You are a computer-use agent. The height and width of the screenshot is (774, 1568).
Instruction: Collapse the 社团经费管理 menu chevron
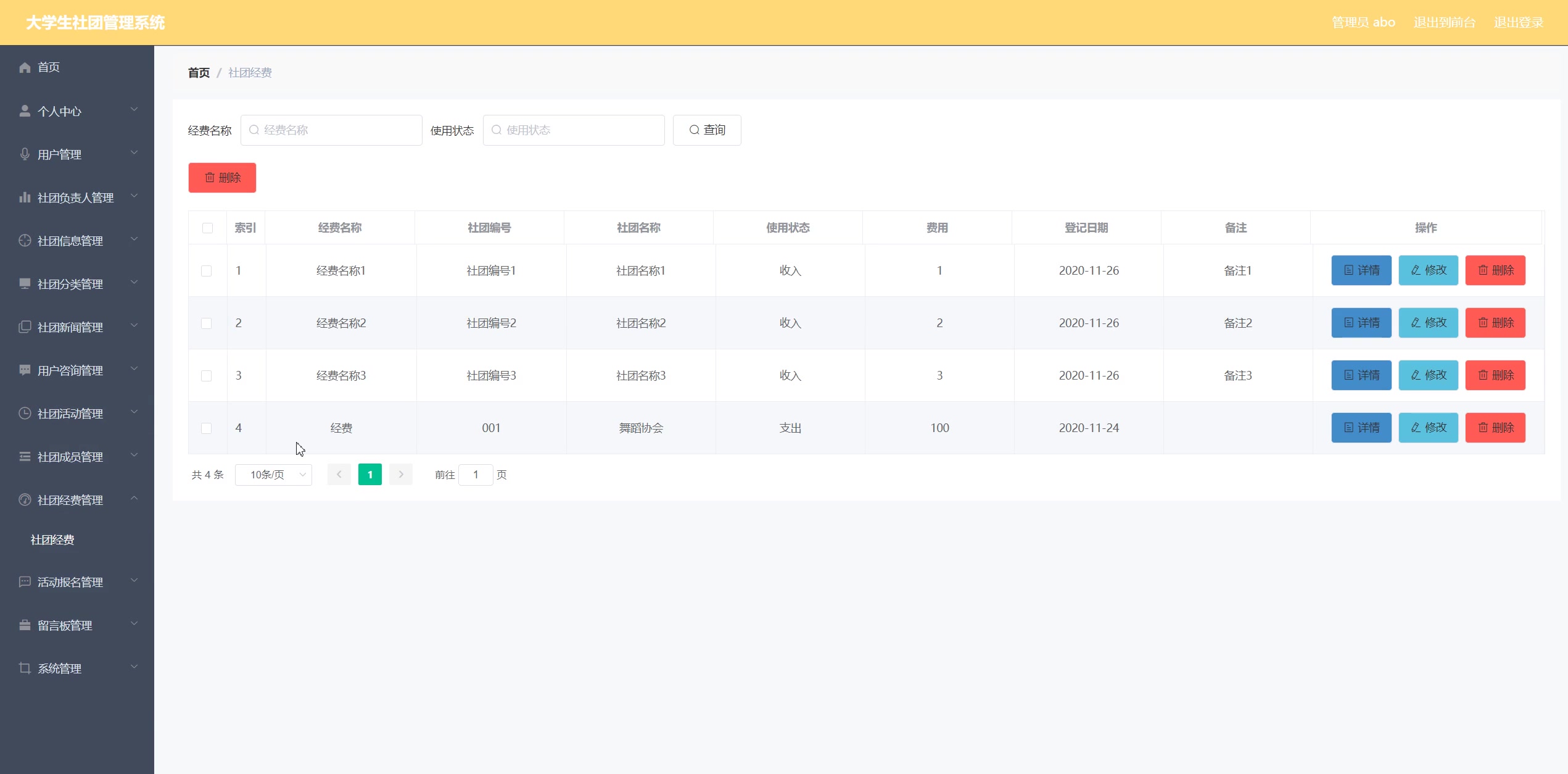(134, 499)
